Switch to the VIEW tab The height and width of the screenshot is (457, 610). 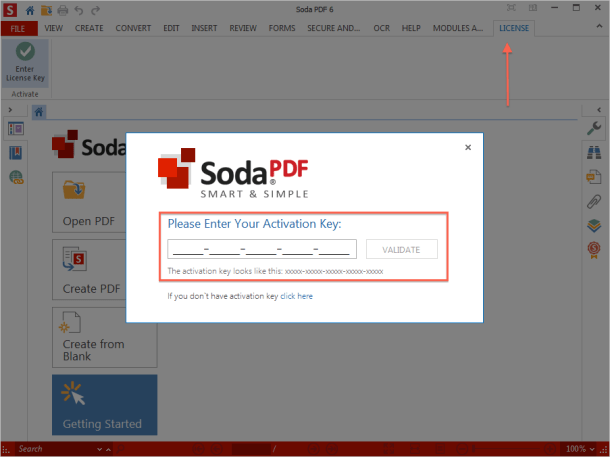tap(54, 28)
